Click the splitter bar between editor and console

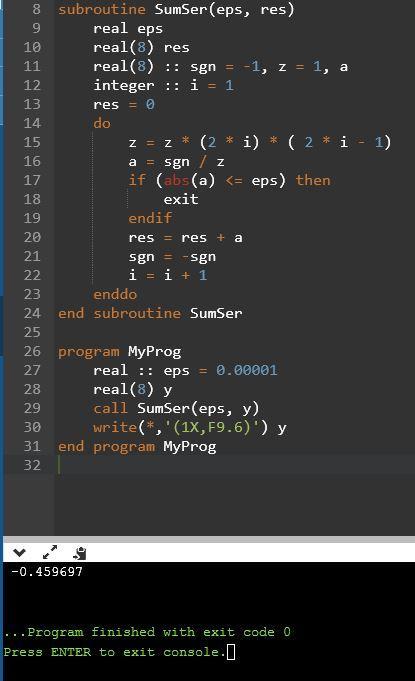pos(209,539)
